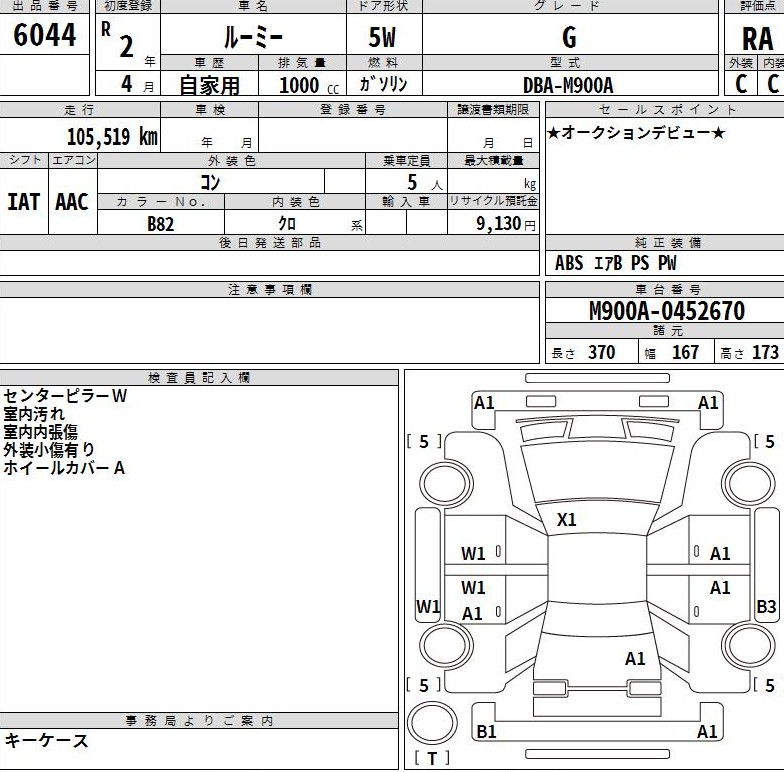Click the lot number 6044

pyautogui.click(x=44, y=34)
